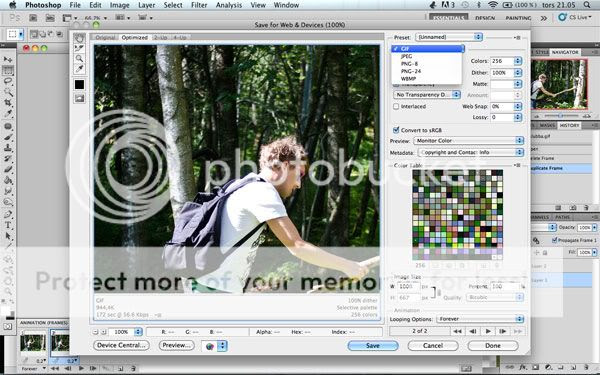Click the layer style fx icon in Layers panel

[x=522, y=367]
